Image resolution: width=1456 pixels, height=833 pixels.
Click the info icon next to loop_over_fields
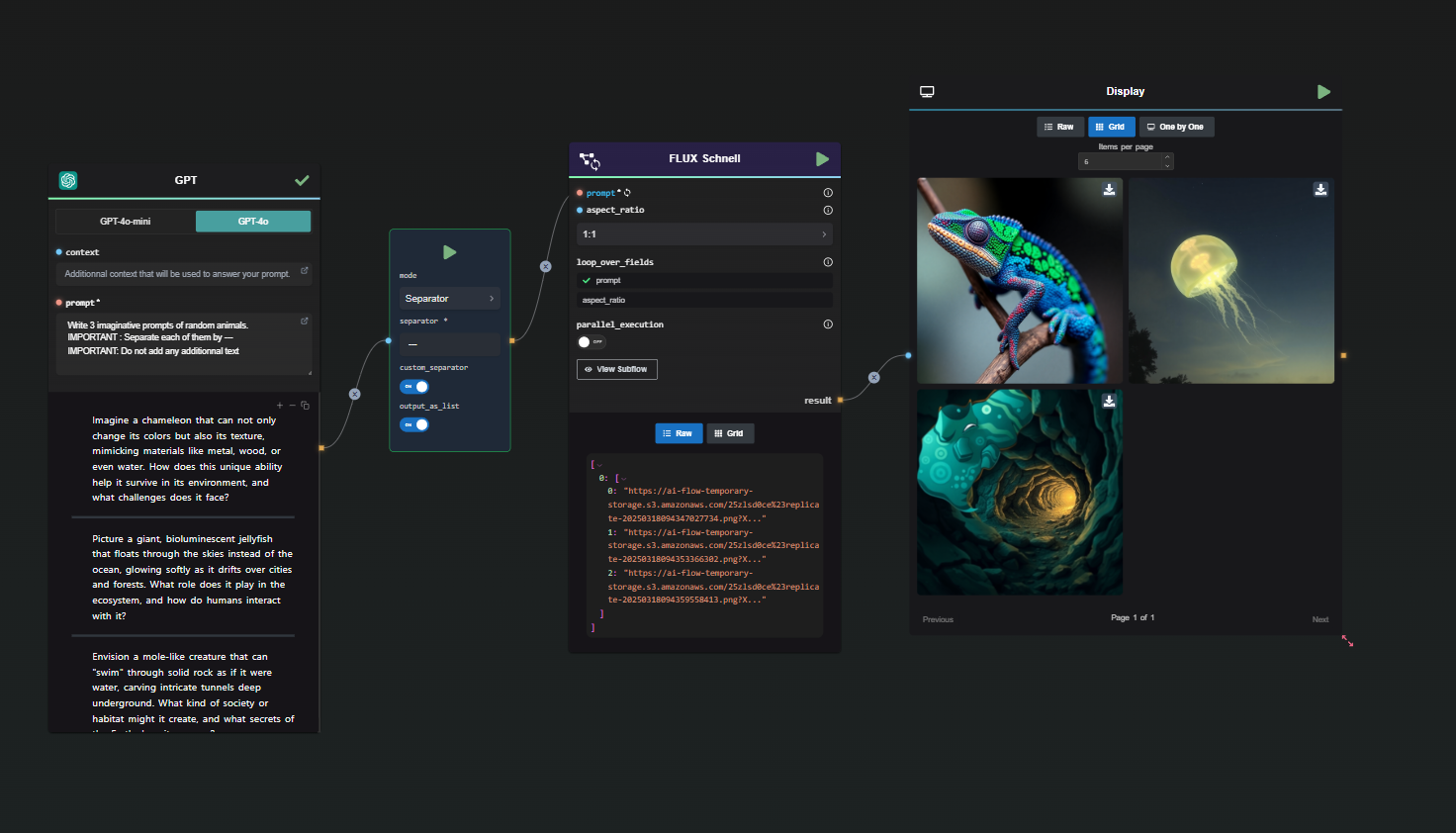(x=828, y=262)
